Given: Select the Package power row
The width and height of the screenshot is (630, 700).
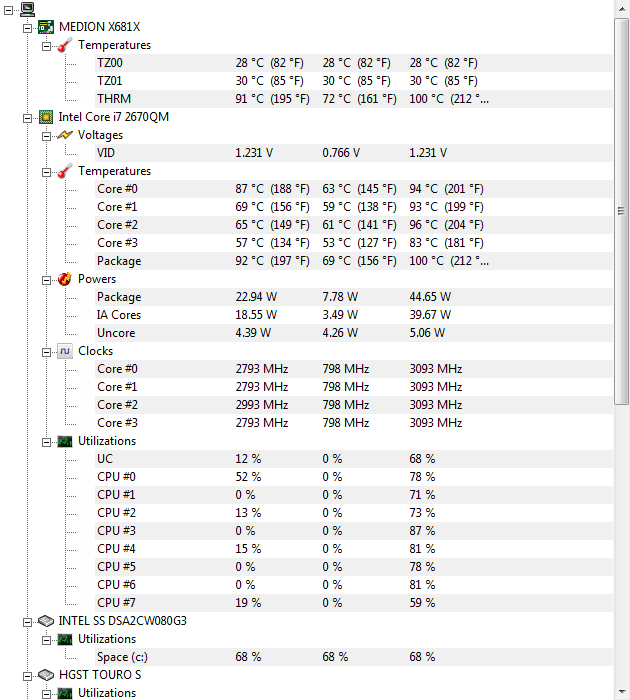Looking at the screenshot, I should (119, 297).
